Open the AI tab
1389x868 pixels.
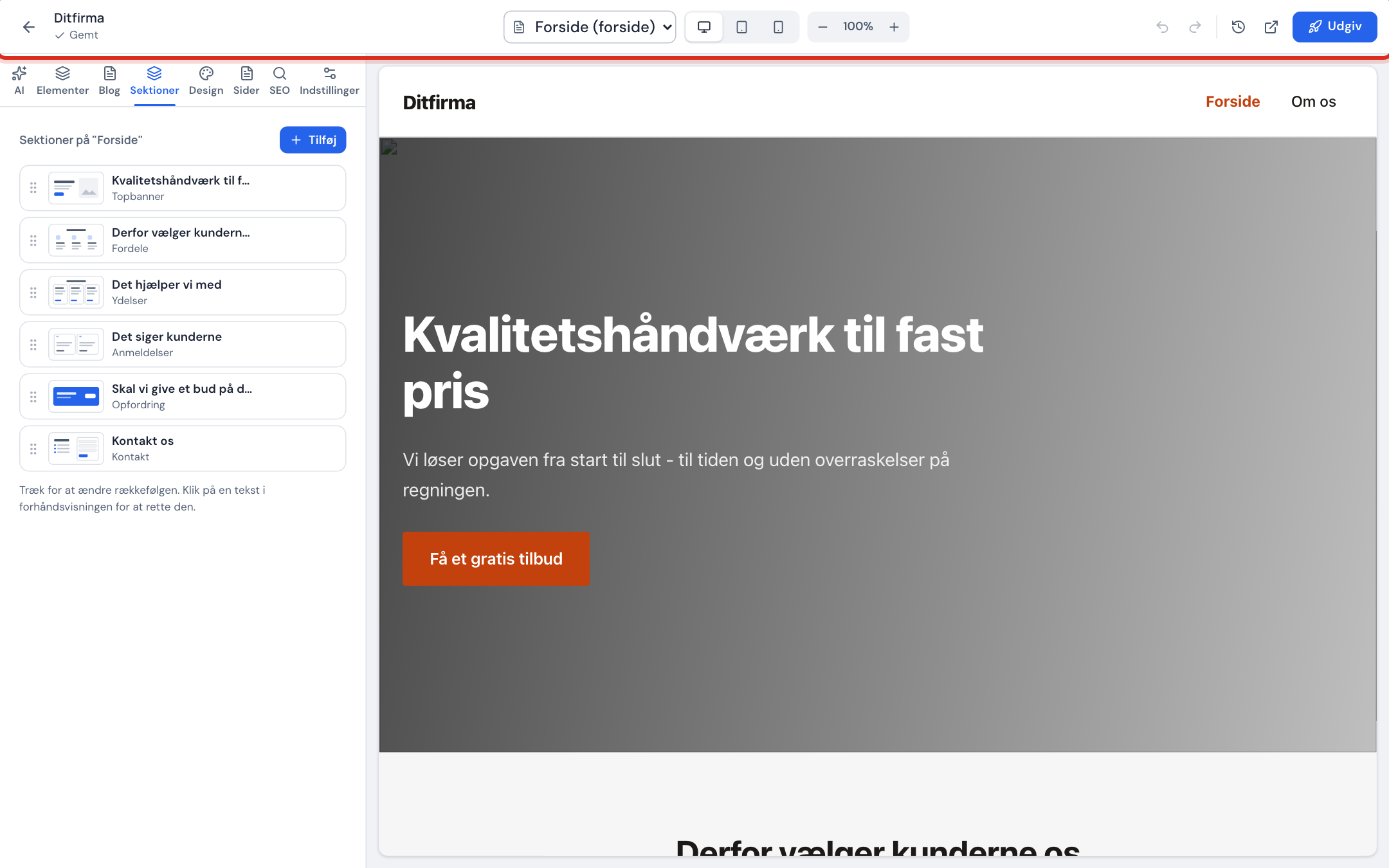pyautogui.click(x=19, y=81)
